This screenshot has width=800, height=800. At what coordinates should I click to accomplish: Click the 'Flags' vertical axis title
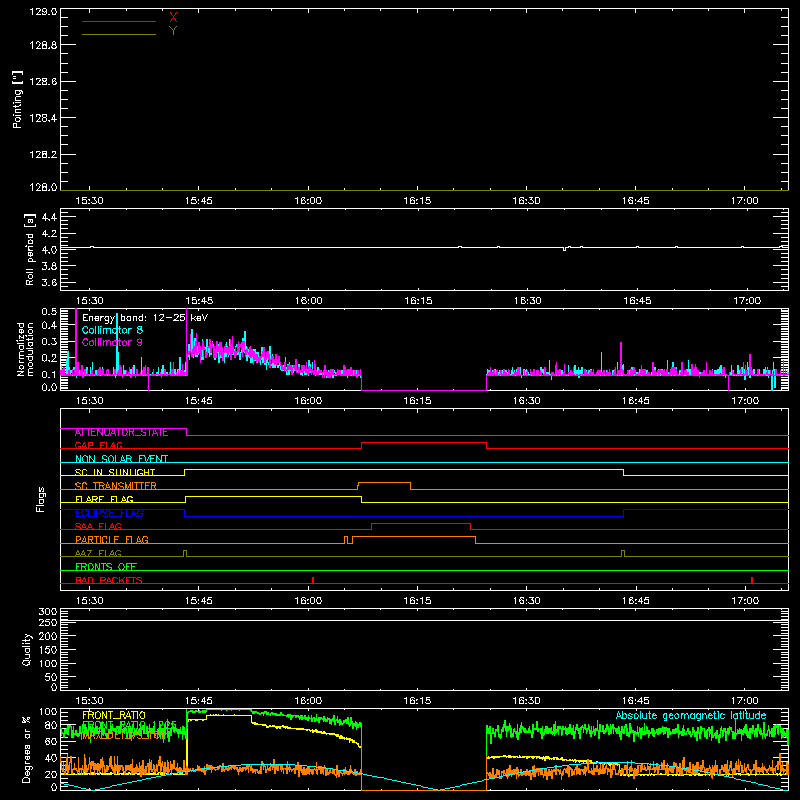41,499
